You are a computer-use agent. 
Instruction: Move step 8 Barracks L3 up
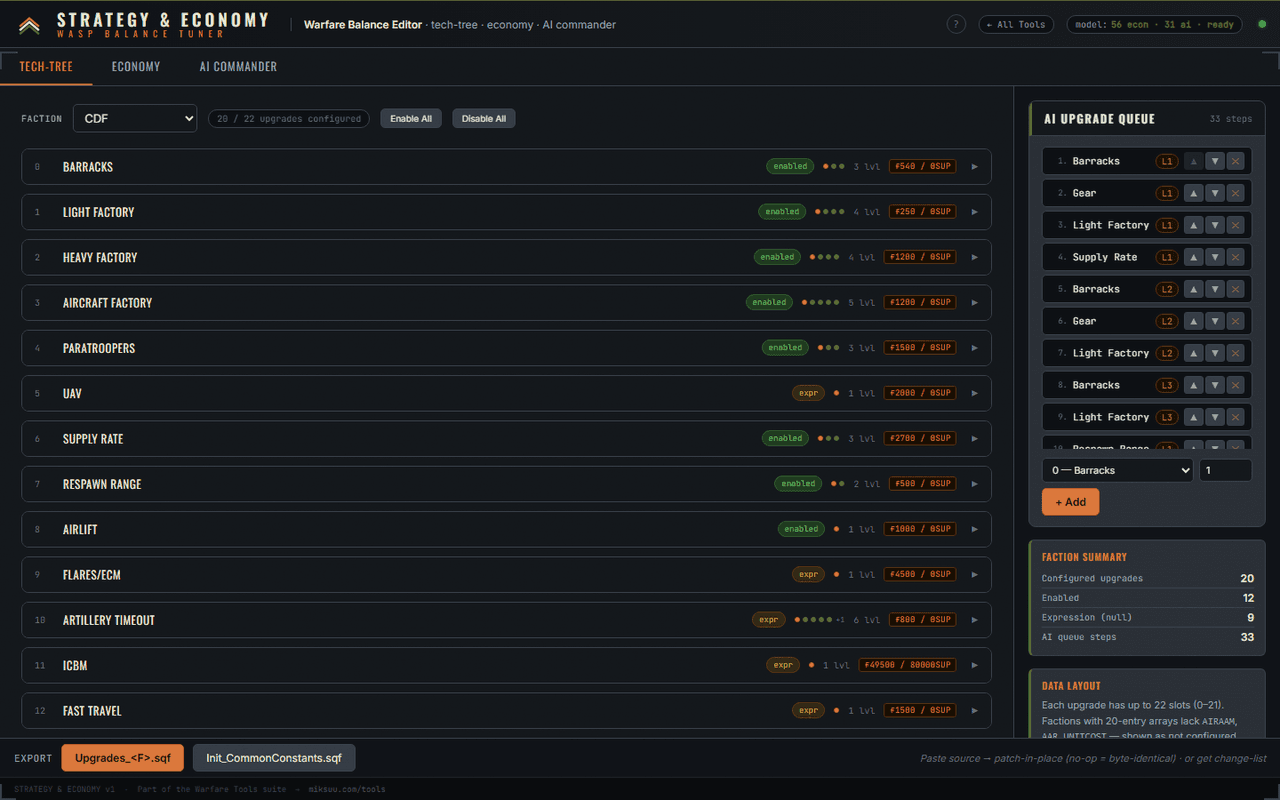(x=1193, y=385)
